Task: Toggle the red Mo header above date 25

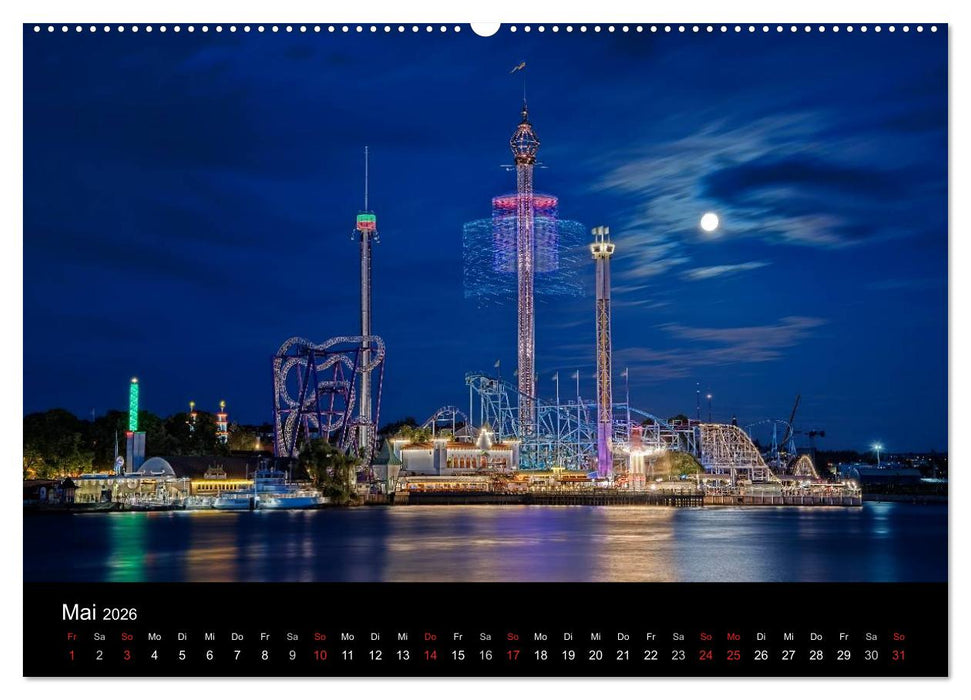Action: (x=735, y=637)
